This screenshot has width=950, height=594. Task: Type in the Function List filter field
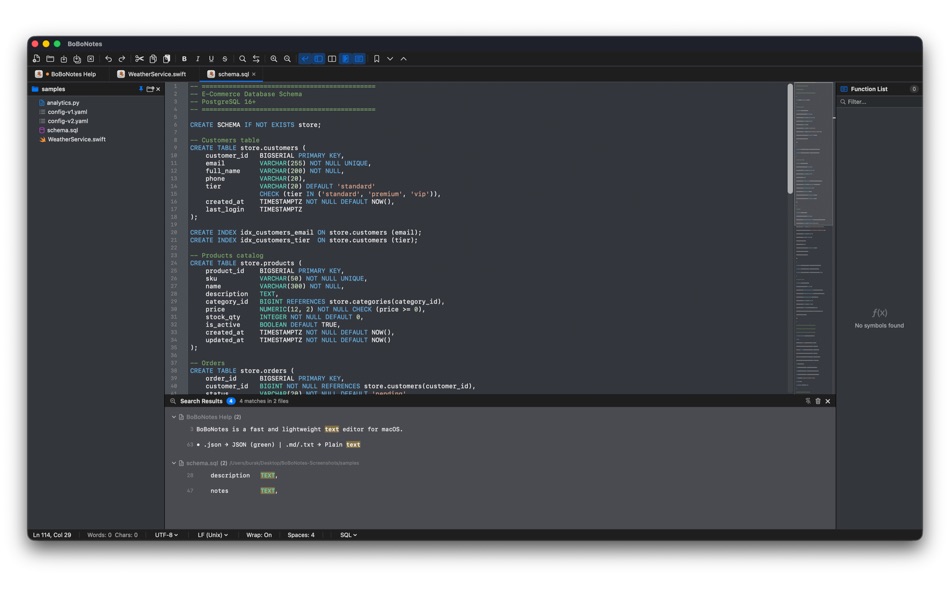(880, 100)
